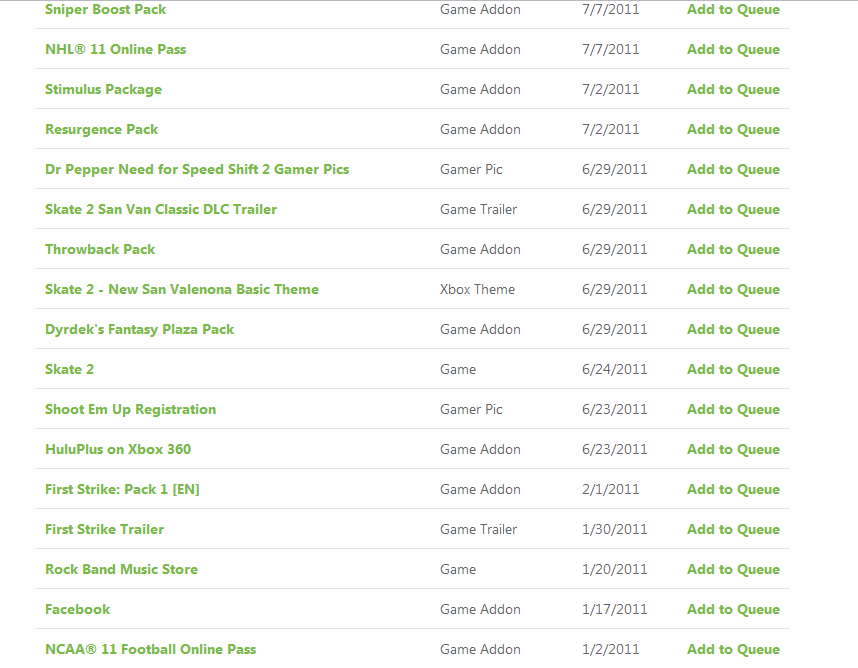This screenshot has width=858, height=668.
Task: Select Game type in Rock Band Music Store row
Action: (x=458, y=569)
